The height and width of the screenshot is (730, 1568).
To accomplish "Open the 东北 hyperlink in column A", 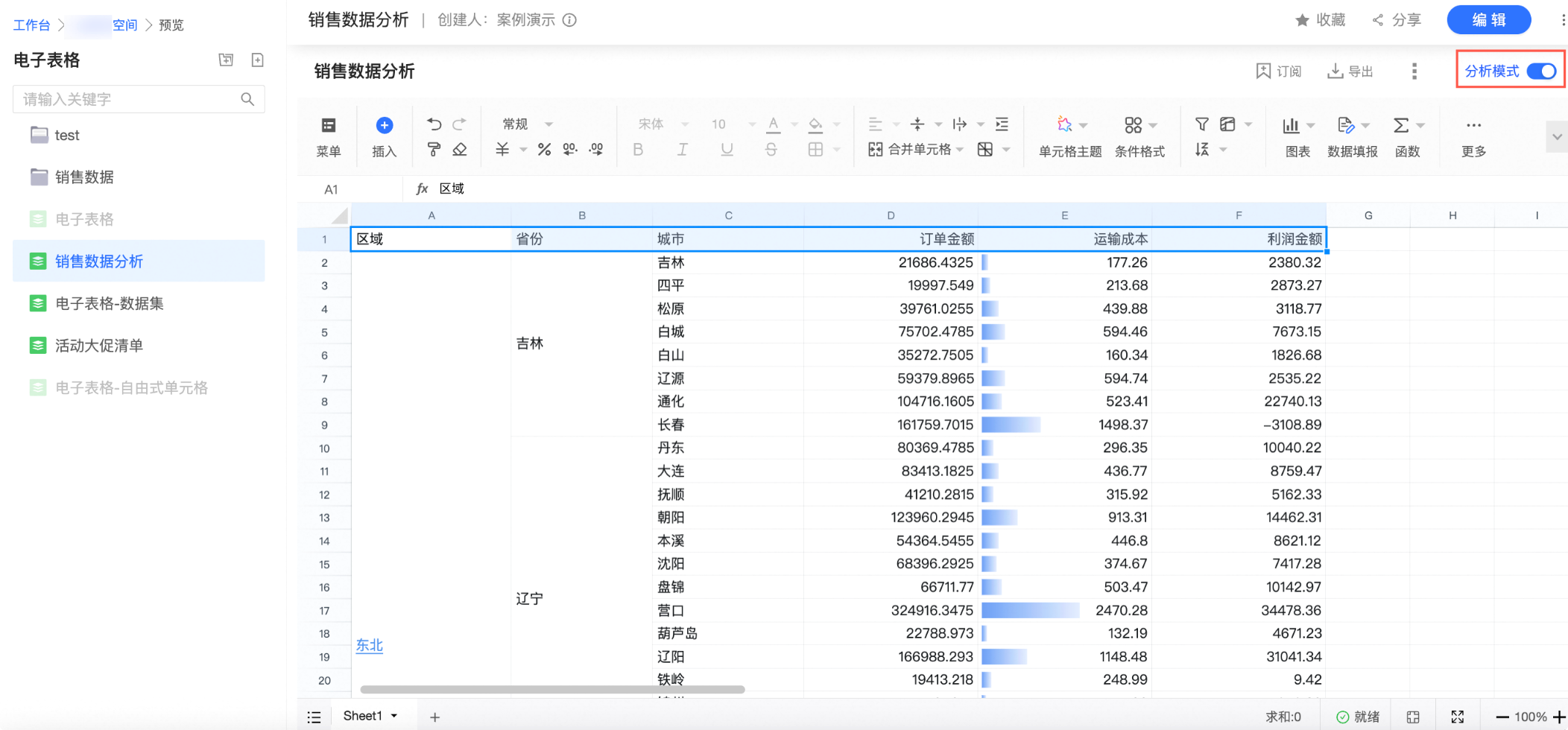I will pyautogui.click(x=369, y=645).
